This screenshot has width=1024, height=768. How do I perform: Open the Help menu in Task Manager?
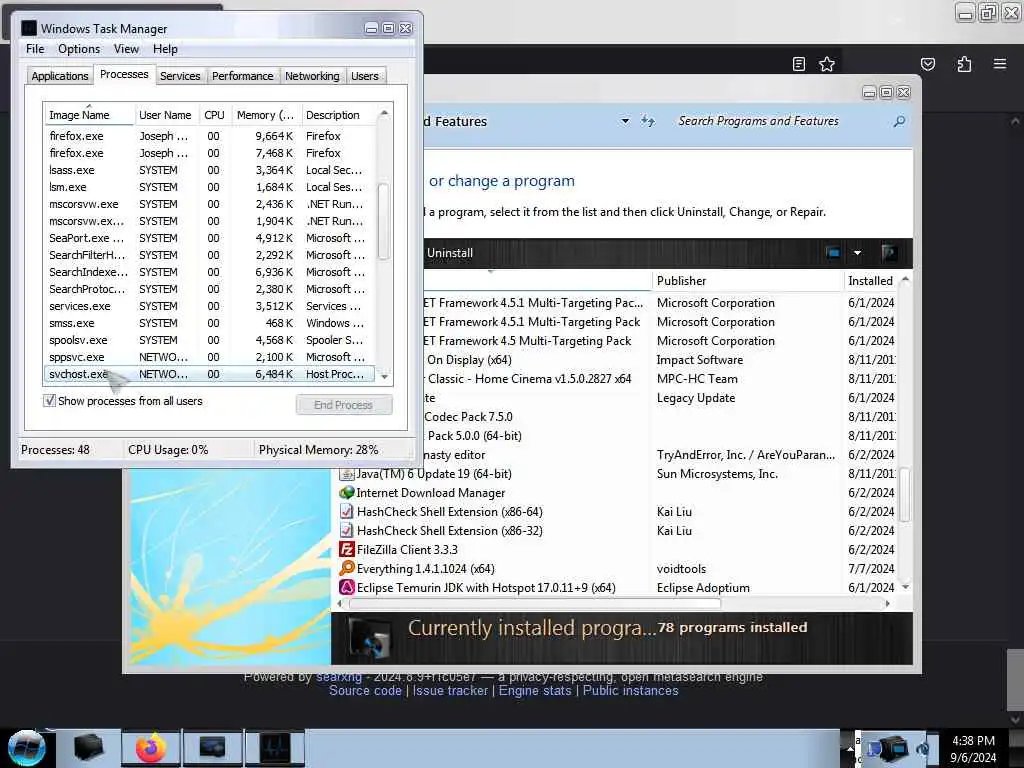coord(165,49)
